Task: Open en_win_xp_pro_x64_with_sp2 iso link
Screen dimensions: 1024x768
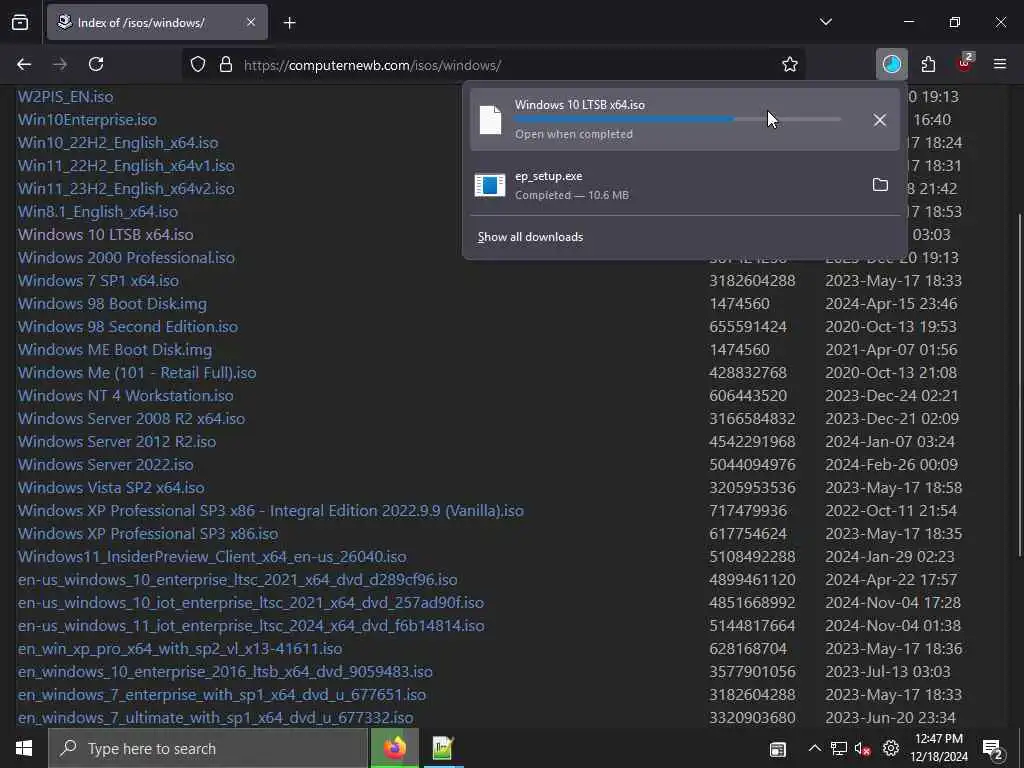Action: (x=180, y=648)
